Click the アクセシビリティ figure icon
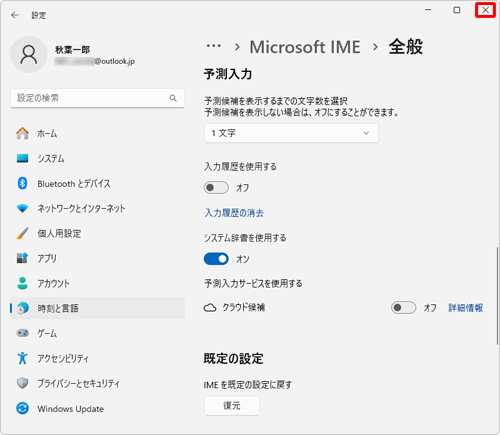Viewport: 500px width, 435px height. point(22,358)
